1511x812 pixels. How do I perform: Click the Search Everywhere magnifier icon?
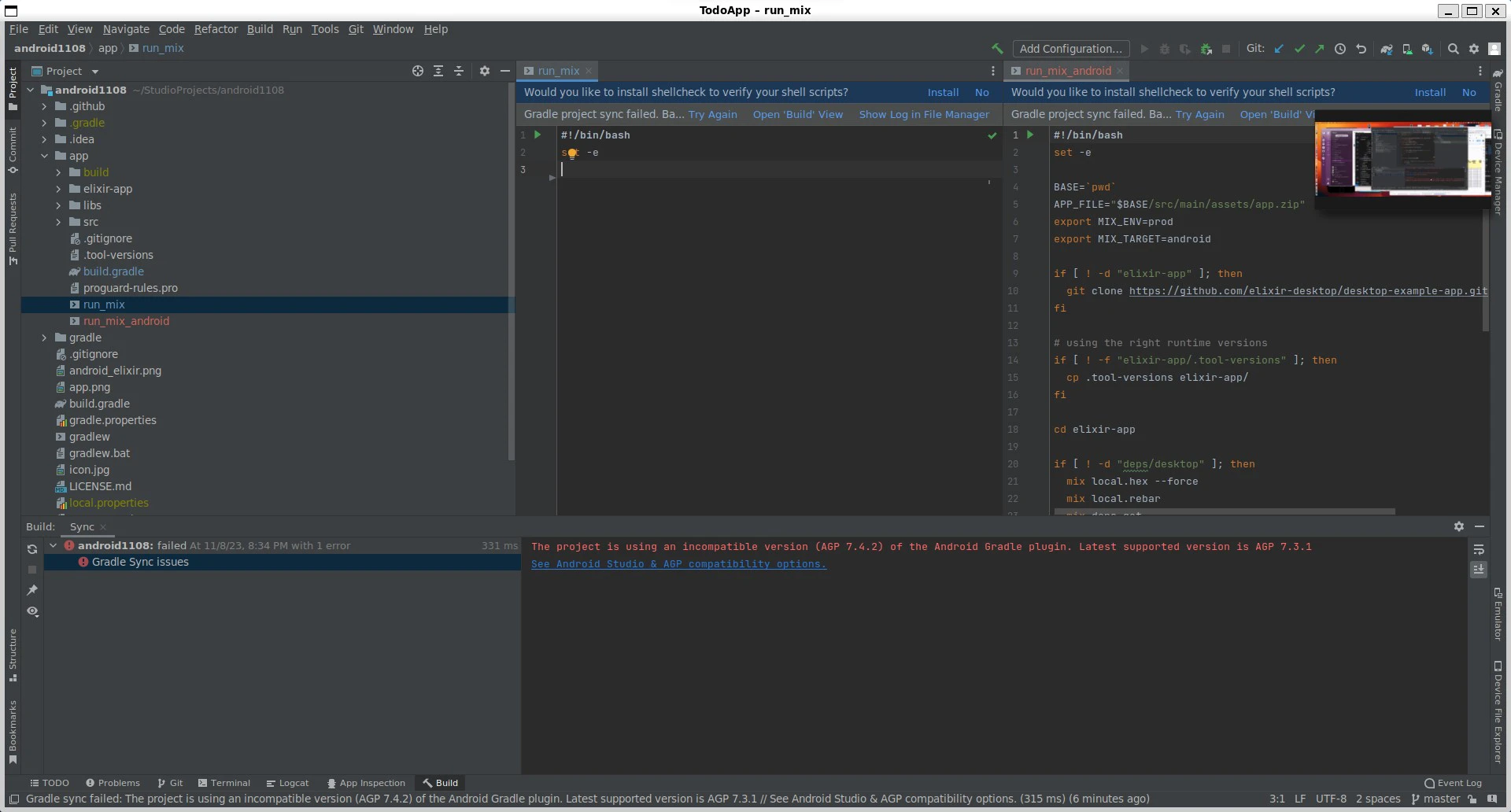point(1454,49)
